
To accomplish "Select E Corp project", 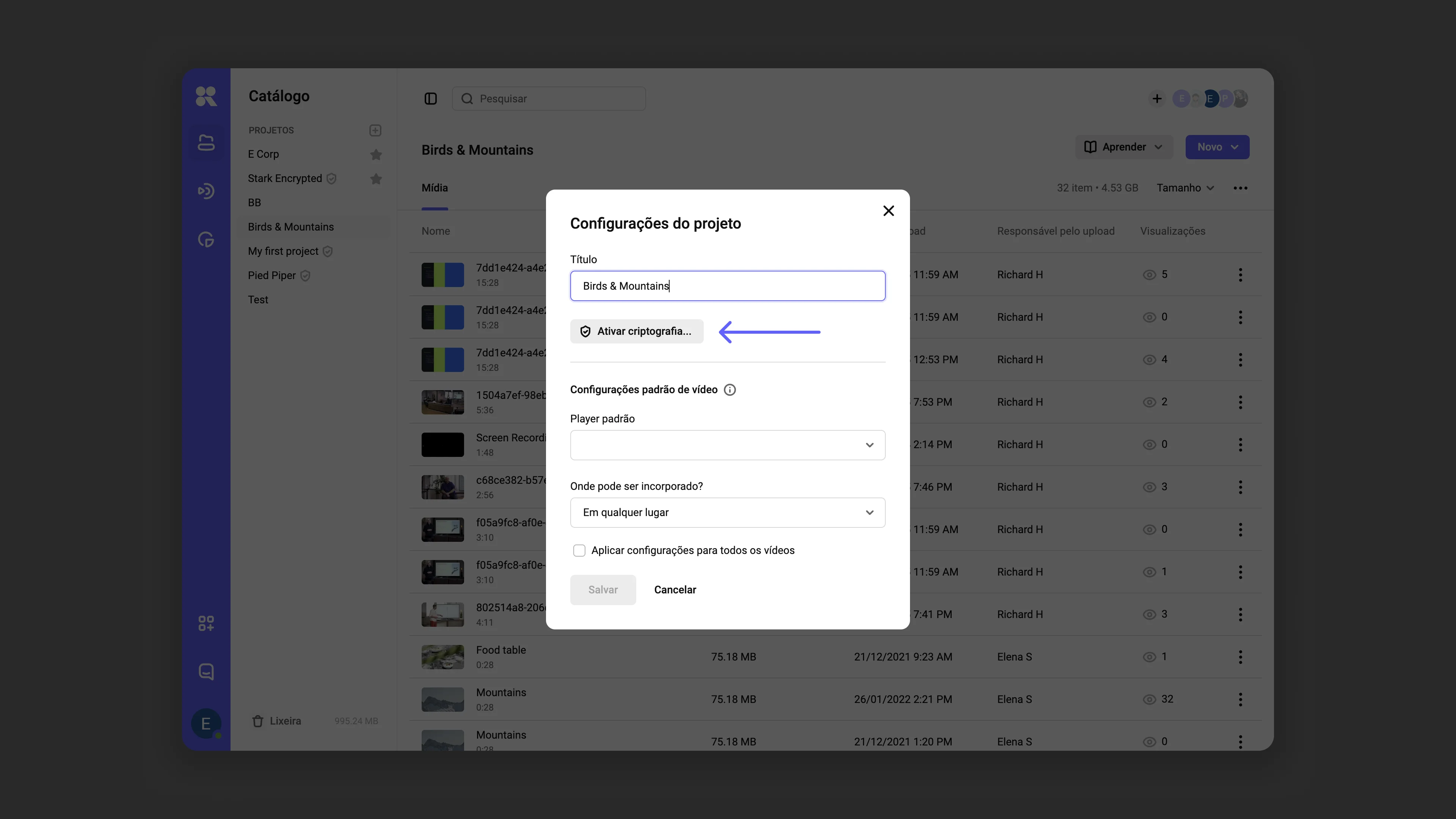I will [263, 154].
